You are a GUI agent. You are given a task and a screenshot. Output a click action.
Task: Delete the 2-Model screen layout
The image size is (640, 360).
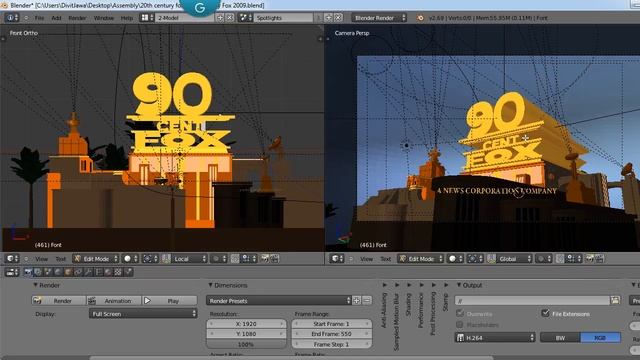(x=230, y=18)
